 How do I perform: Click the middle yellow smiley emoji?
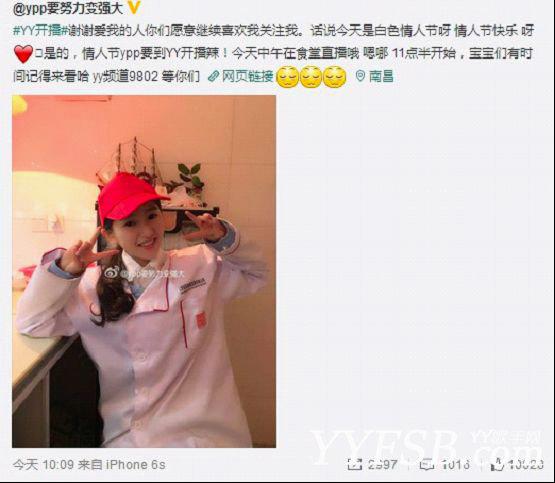click(311, 77)
